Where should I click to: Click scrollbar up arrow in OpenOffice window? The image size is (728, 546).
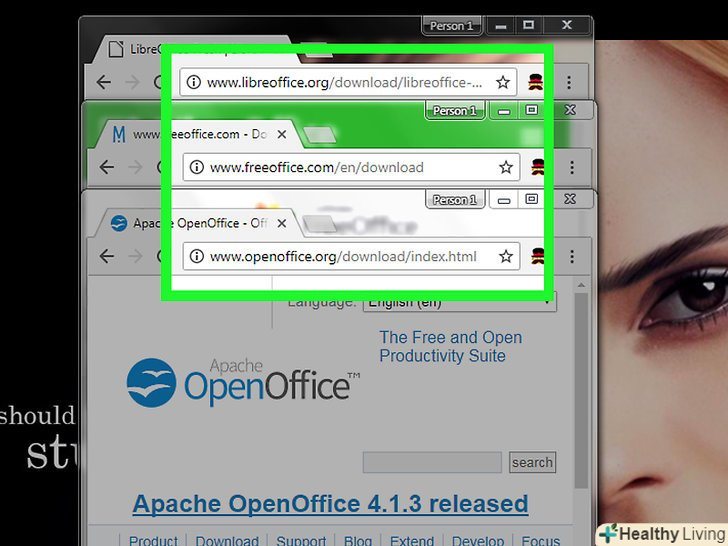pyautogui.click(x=581, y=285)
